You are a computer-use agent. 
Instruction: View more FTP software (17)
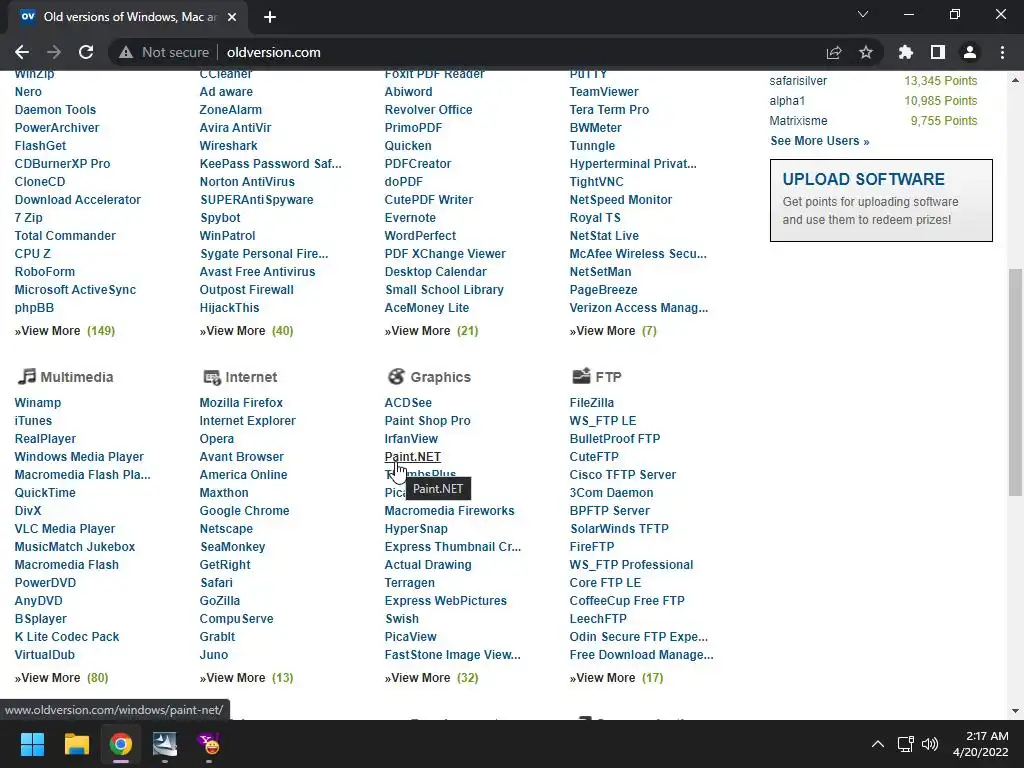pos(616,678)
